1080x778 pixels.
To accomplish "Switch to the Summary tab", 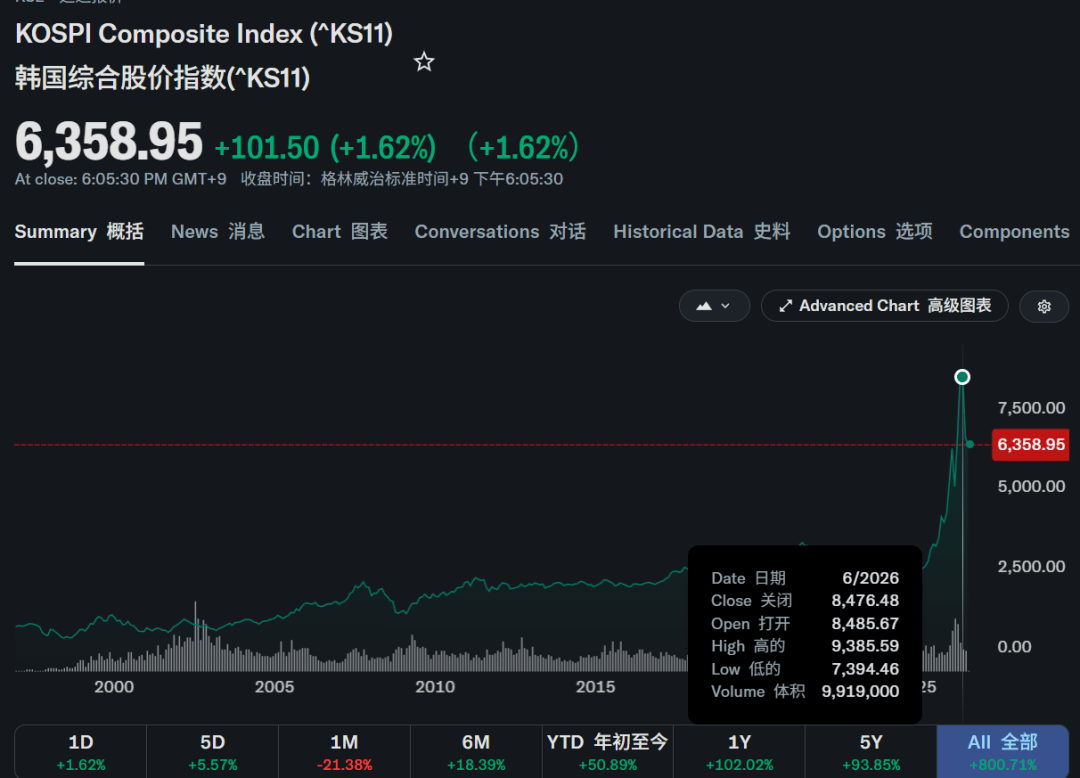I will (x=79, y=232).
